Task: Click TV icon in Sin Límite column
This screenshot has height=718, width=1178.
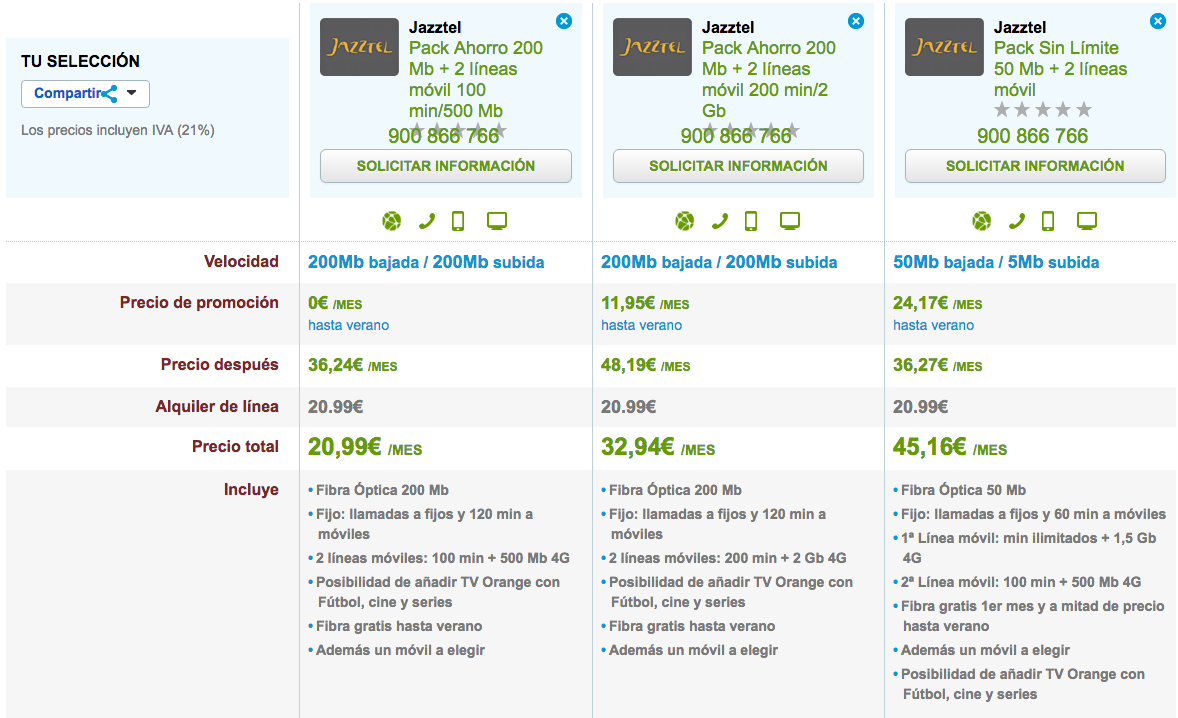Action: [1086, 221]
